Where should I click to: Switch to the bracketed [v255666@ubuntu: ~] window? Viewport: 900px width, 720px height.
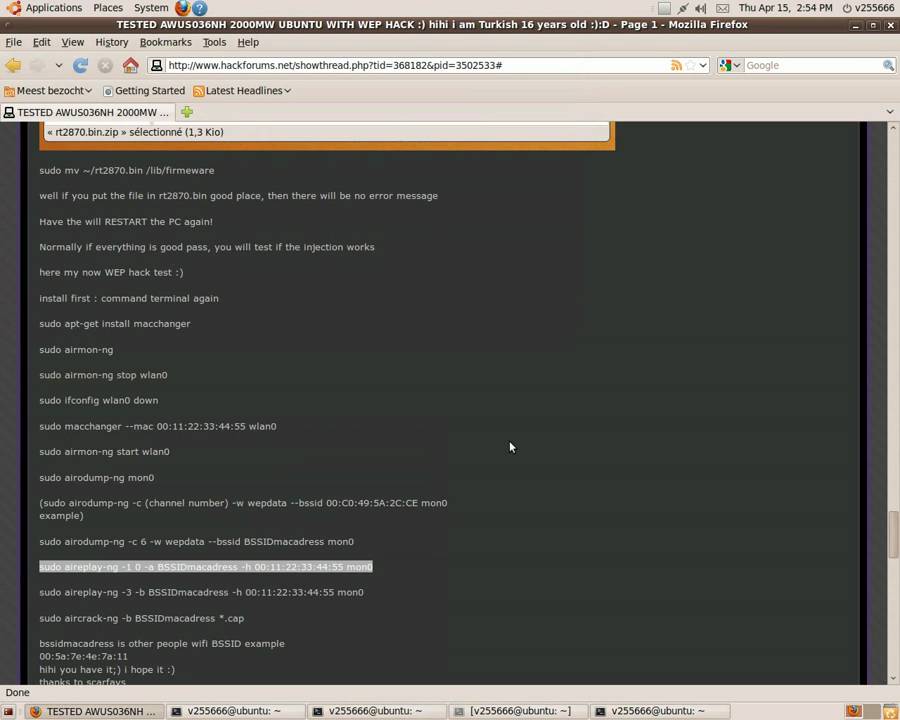pyautogui.click(x=518, y=711)
